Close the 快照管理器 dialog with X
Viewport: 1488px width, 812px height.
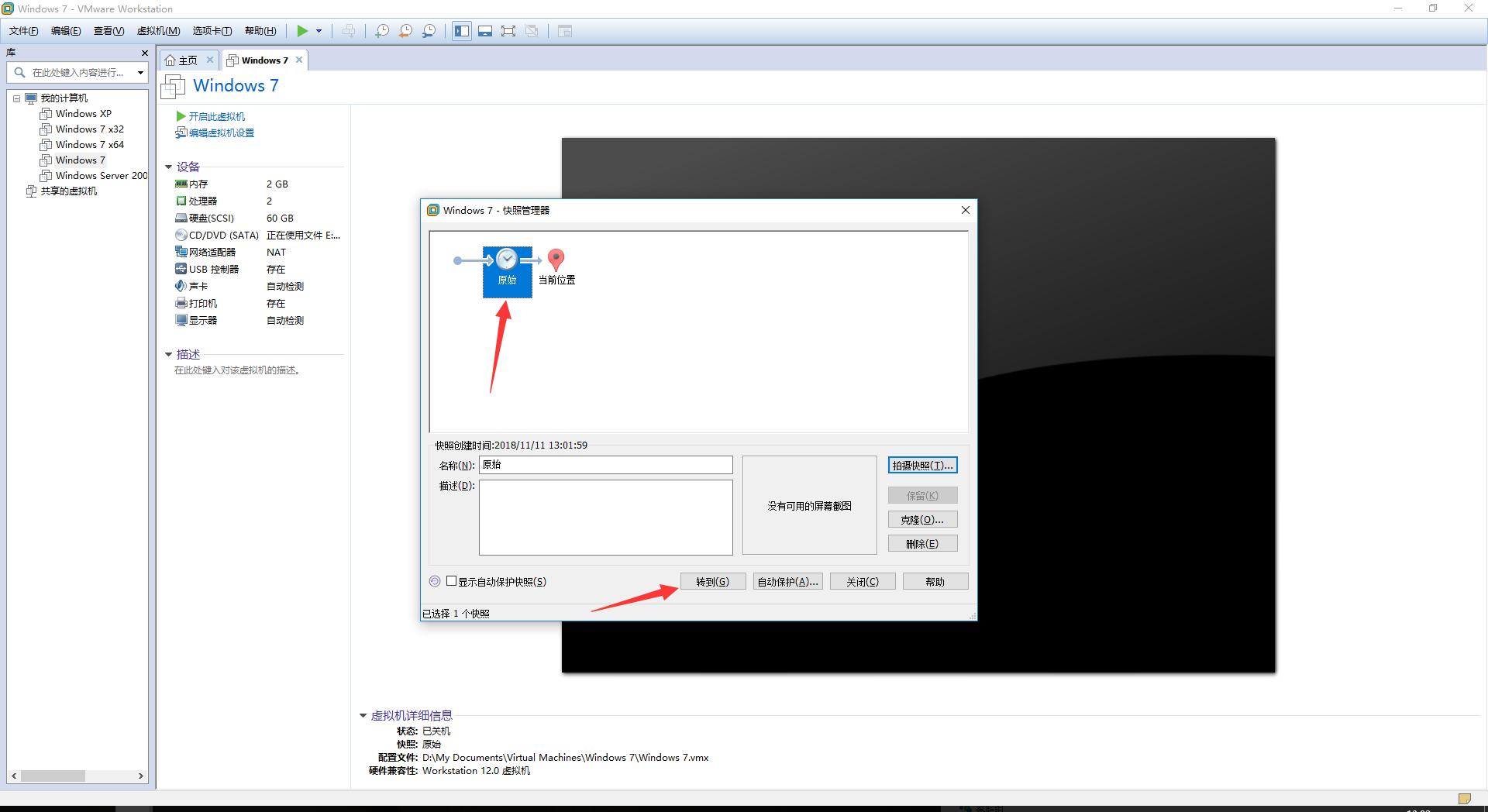click(x=965, y=210)
